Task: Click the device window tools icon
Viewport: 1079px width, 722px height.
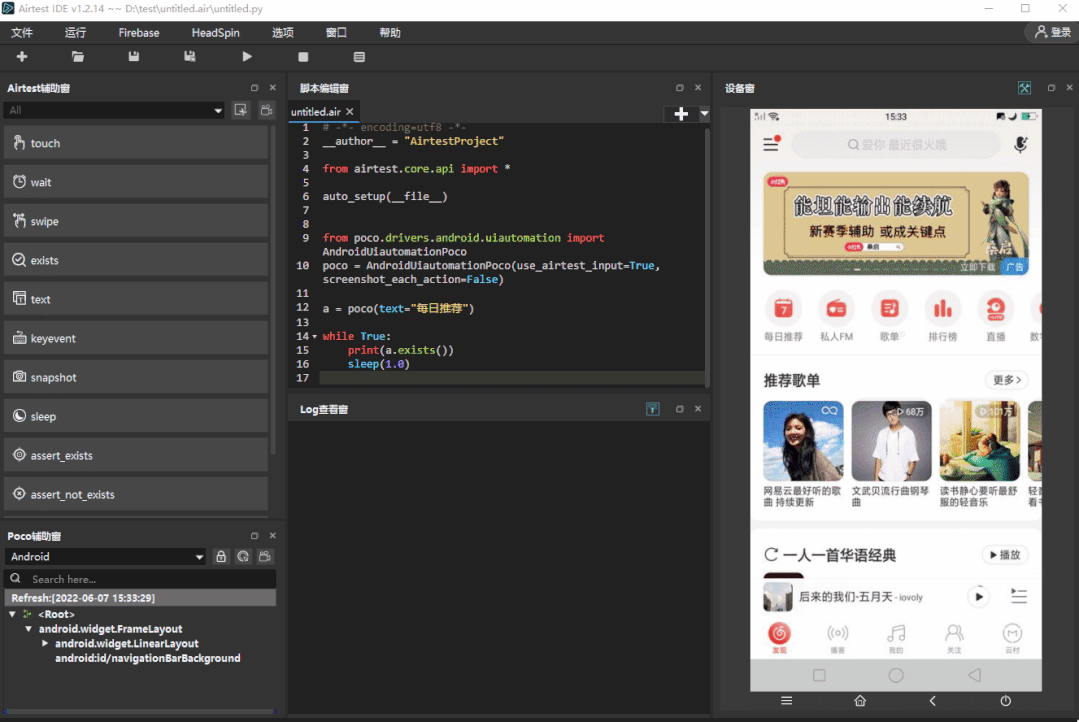Action: tap(1025, 87)
